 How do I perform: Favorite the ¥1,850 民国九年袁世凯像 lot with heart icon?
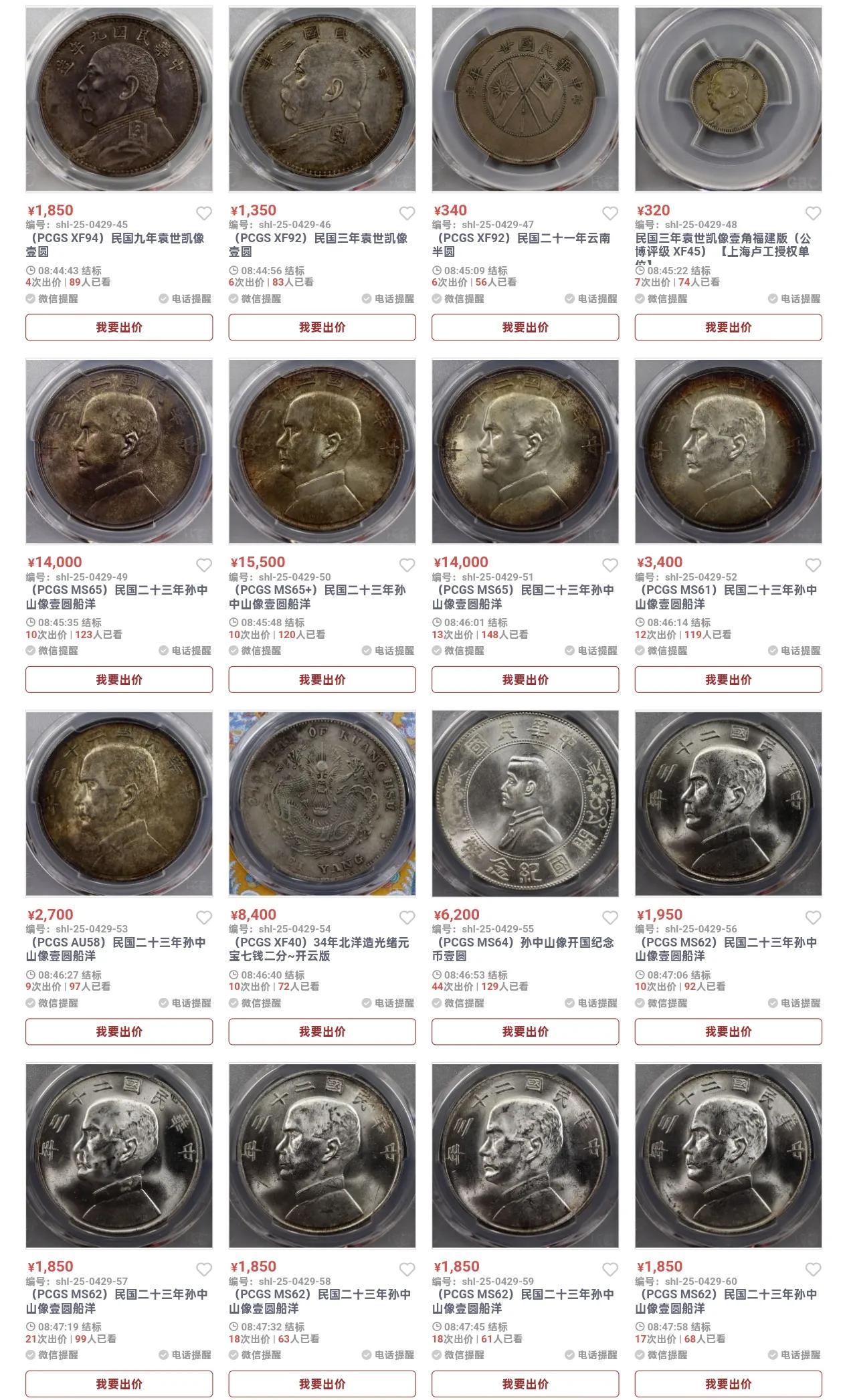coord(204,213)
